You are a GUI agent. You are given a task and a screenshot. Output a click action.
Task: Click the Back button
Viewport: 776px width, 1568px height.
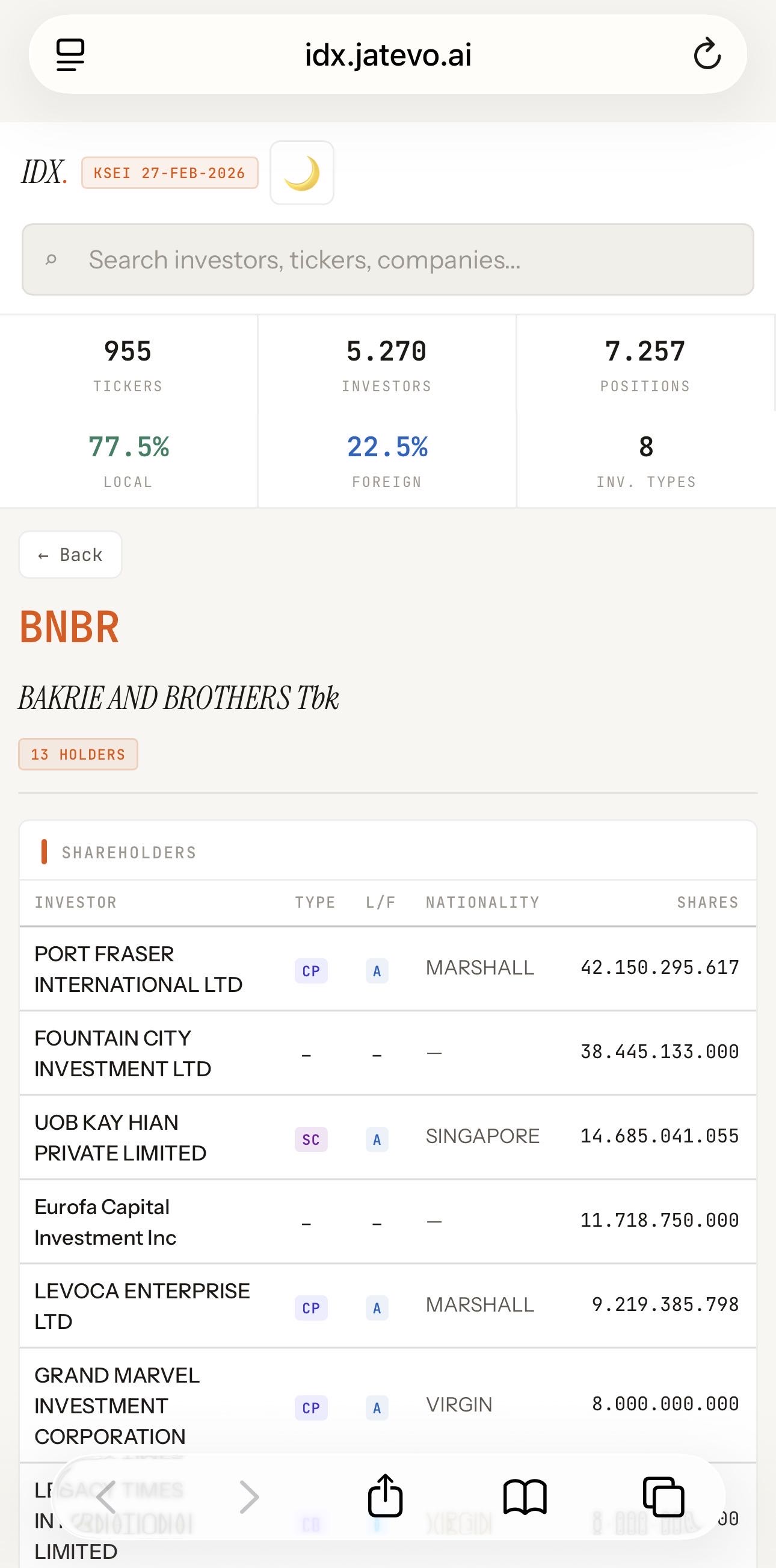(70, 554)
